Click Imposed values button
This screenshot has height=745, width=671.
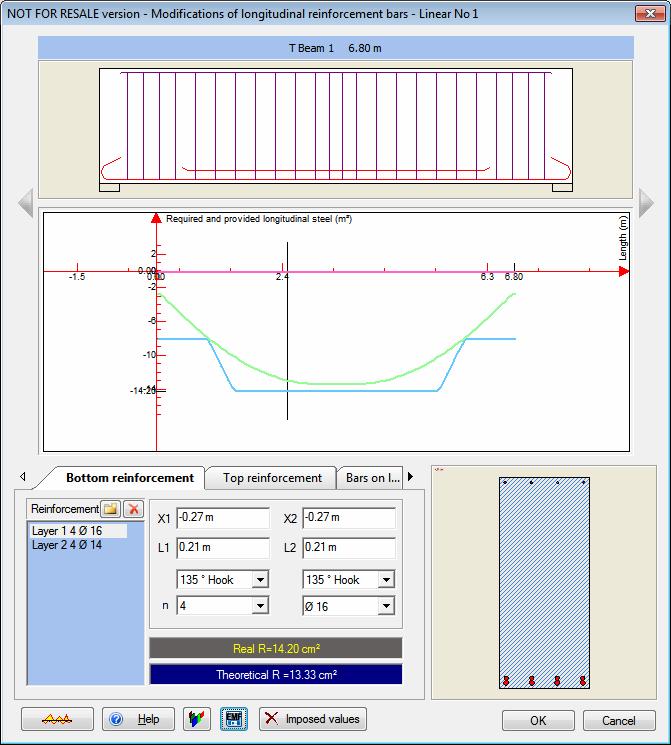click(x=313, y=719)
